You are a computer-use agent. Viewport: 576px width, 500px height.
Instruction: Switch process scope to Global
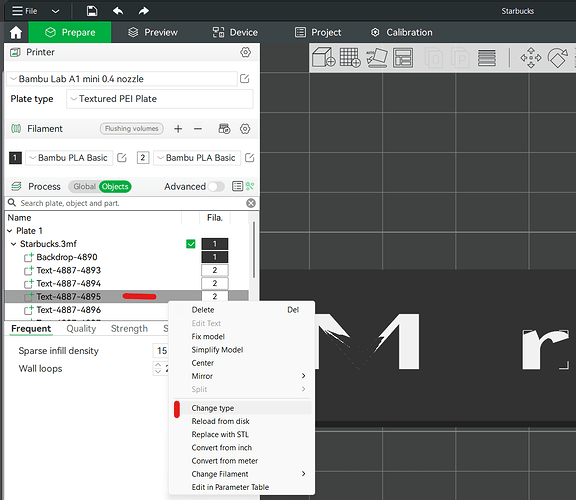pyautogui.click(x=84, y=187)
